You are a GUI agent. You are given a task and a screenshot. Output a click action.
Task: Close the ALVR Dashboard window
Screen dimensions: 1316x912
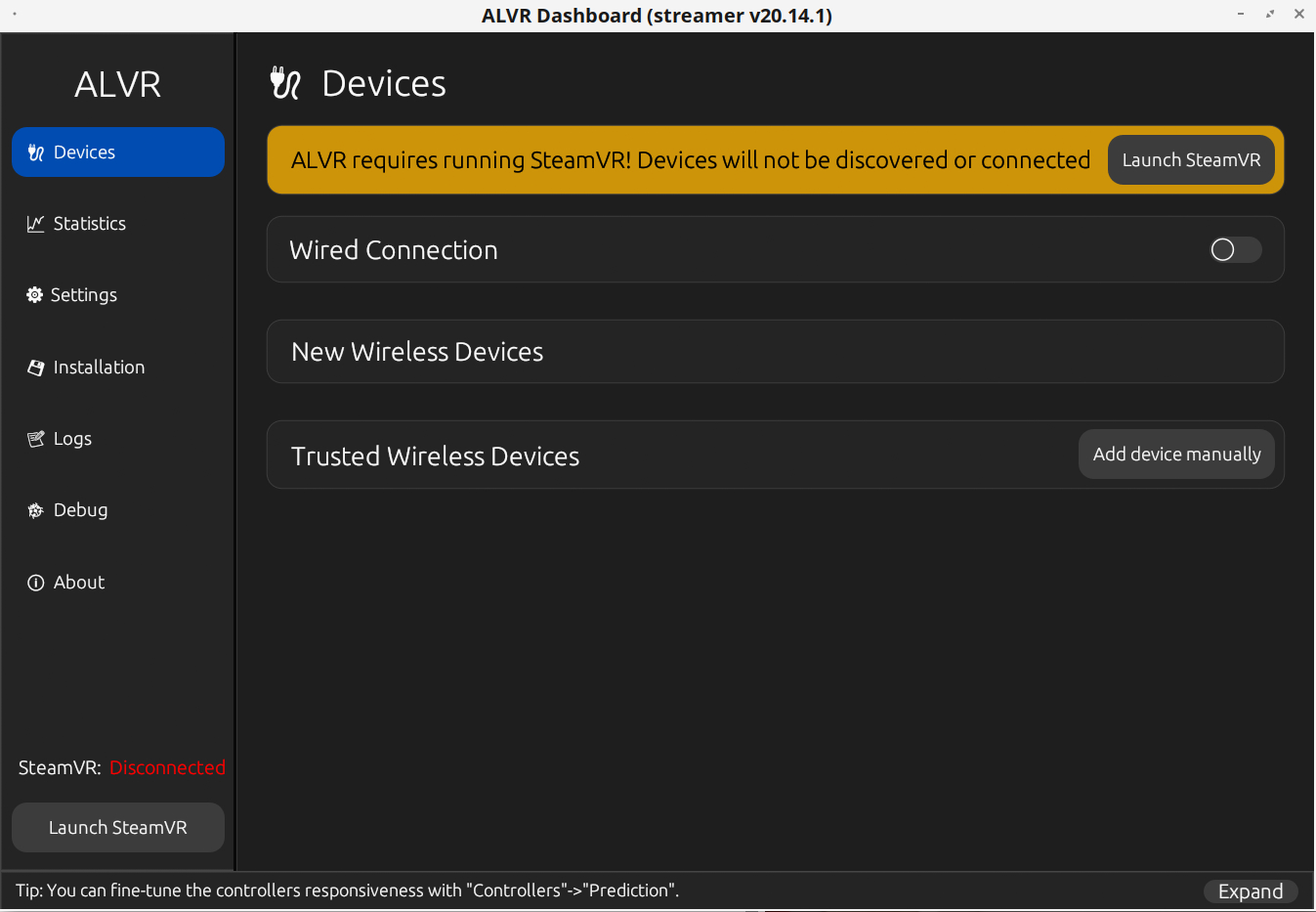[x=1299, y=14]
